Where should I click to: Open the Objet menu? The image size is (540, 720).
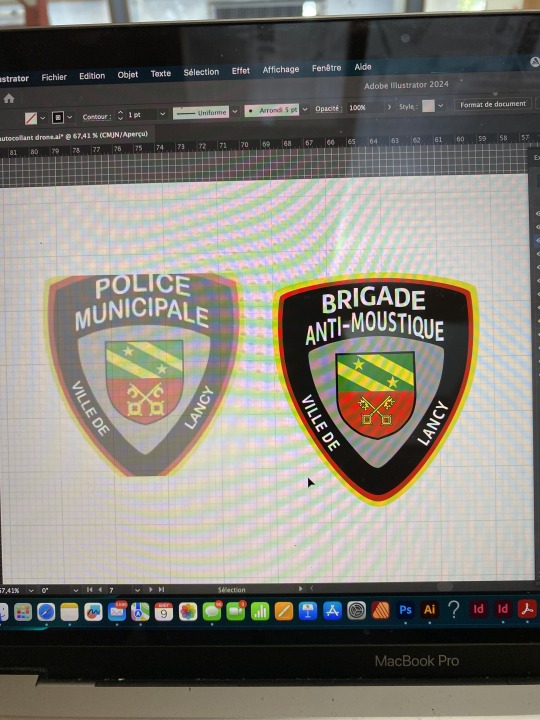[128, 74]
